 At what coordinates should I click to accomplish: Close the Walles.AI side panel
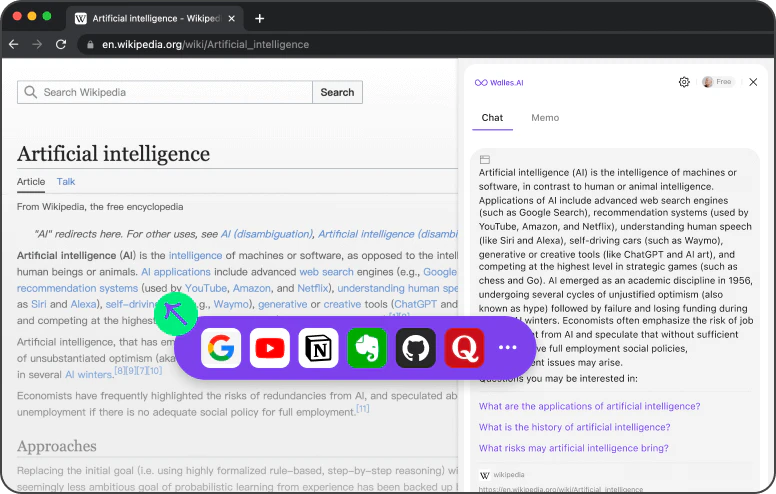click(x=753, y=82)
